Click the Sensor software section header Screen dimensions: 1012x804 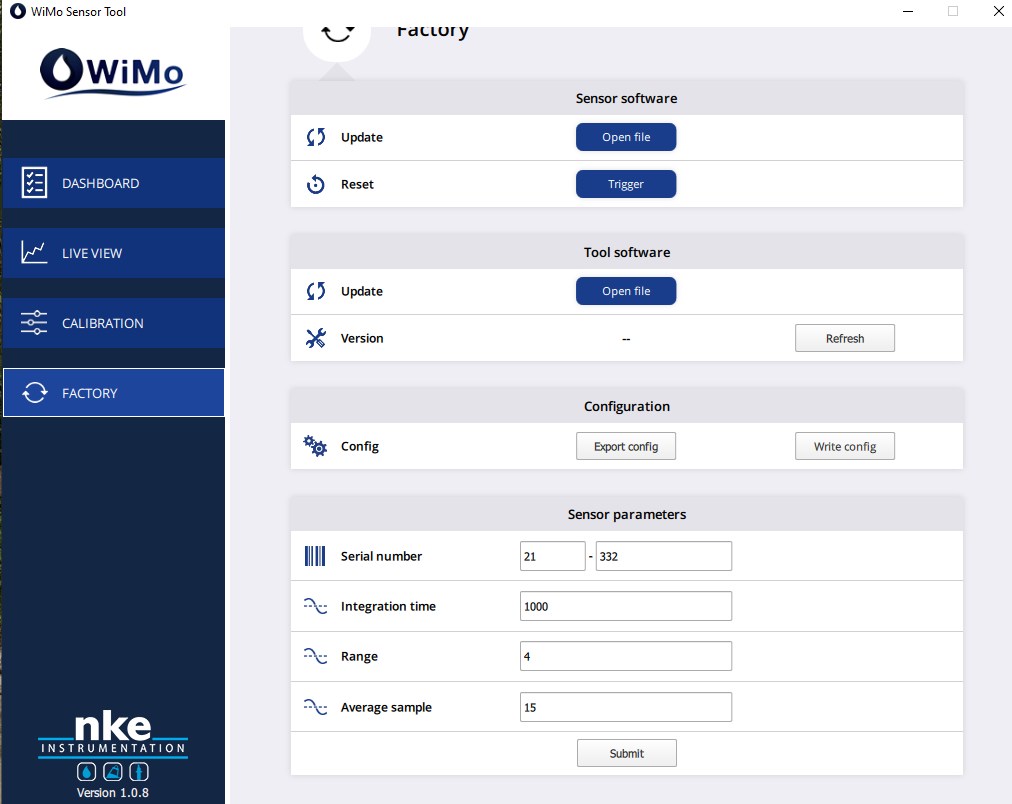[627, 98]
